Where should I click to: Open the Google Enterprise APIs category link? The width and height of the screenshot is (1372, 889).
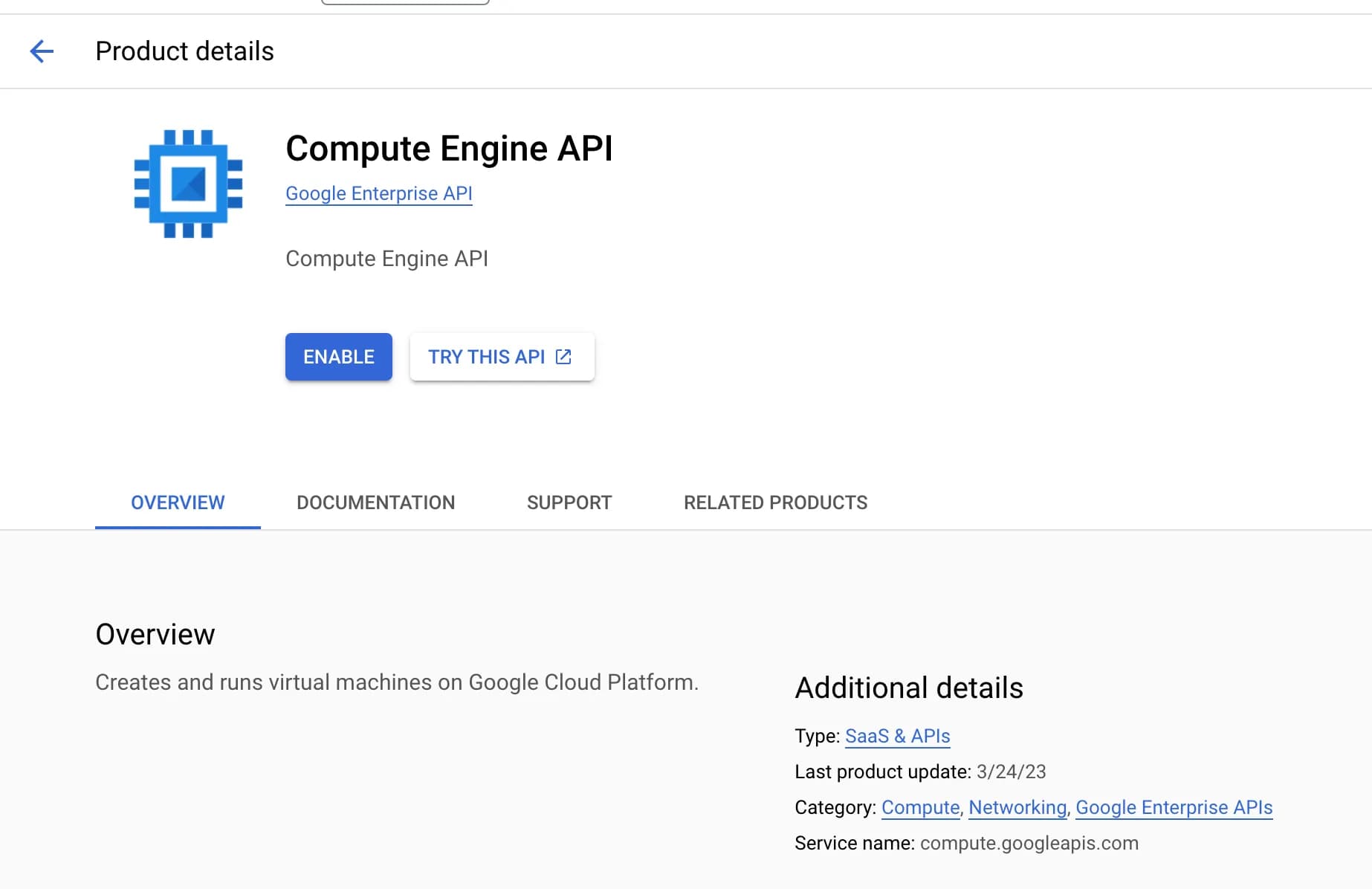coord(1174,807)
